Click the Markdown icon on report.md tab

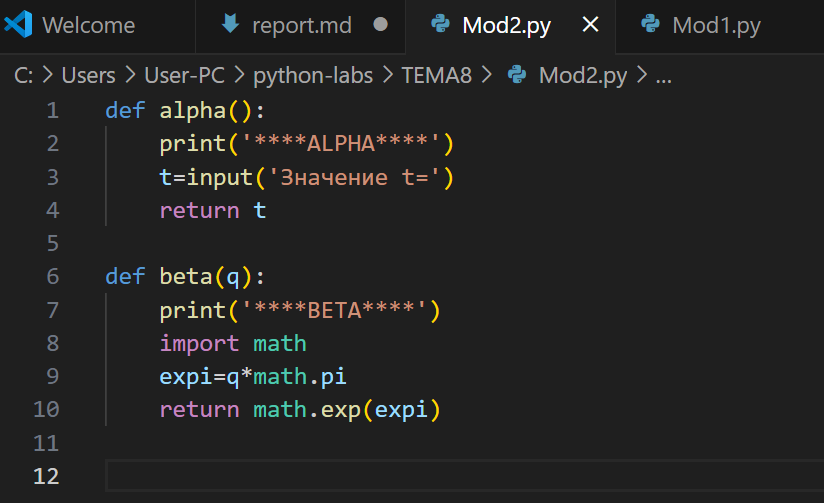pos(230,25)
